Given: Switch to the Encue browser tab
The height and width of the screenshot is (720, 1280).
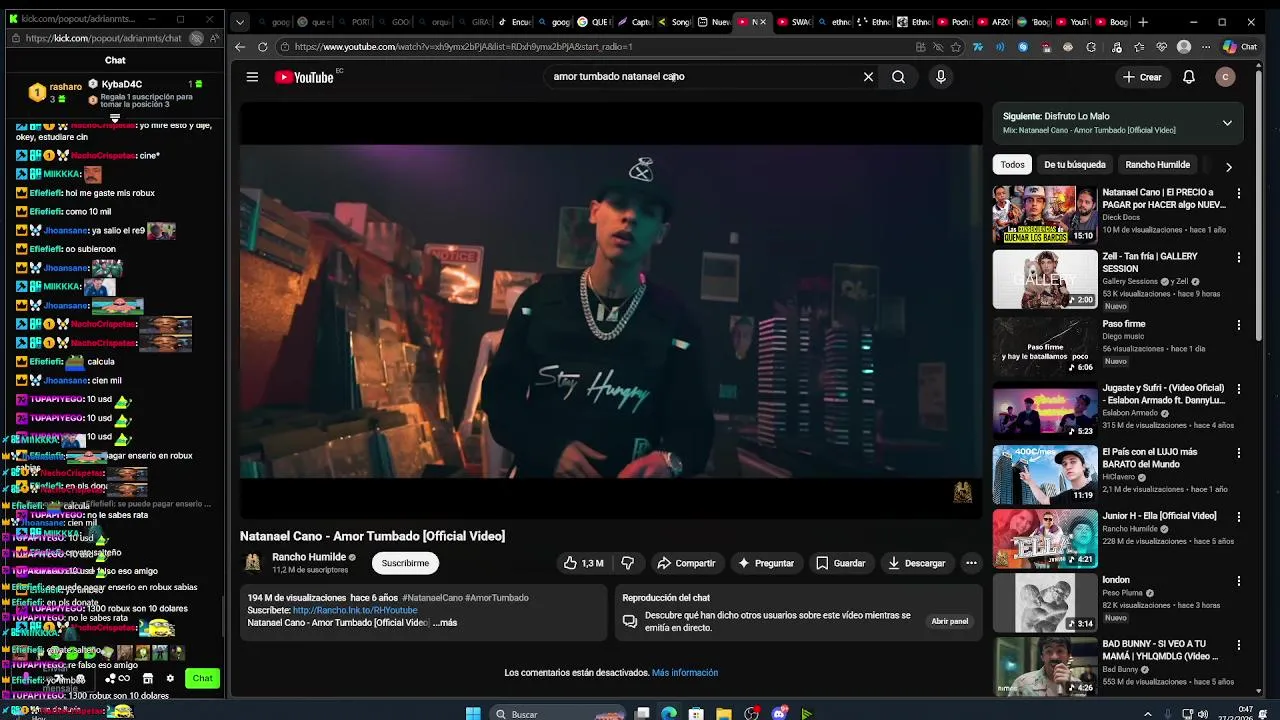Looking at the screenshot, I should coord(514,22).
